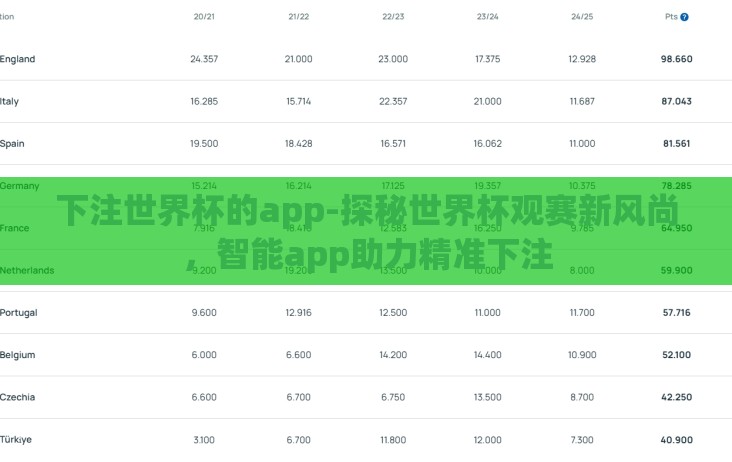The image size is (732, 462).
Task: Select England's 21/22 value 21.000
Action: (298, 59)
